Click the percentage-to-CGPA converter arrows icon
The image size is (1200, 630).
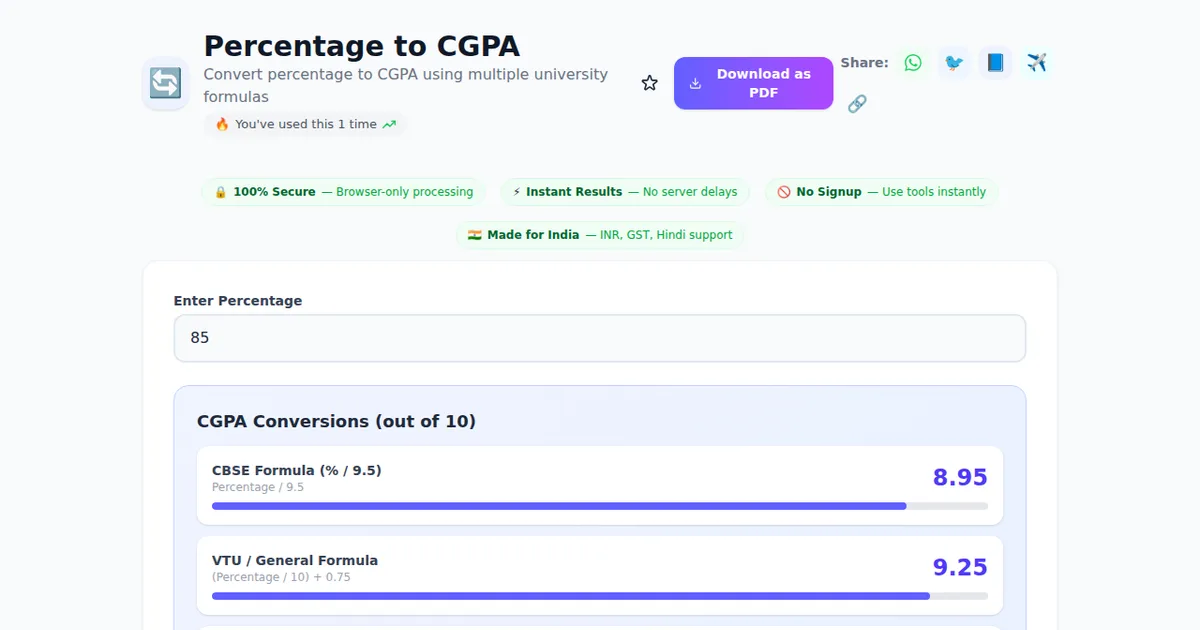coord(164,84)
